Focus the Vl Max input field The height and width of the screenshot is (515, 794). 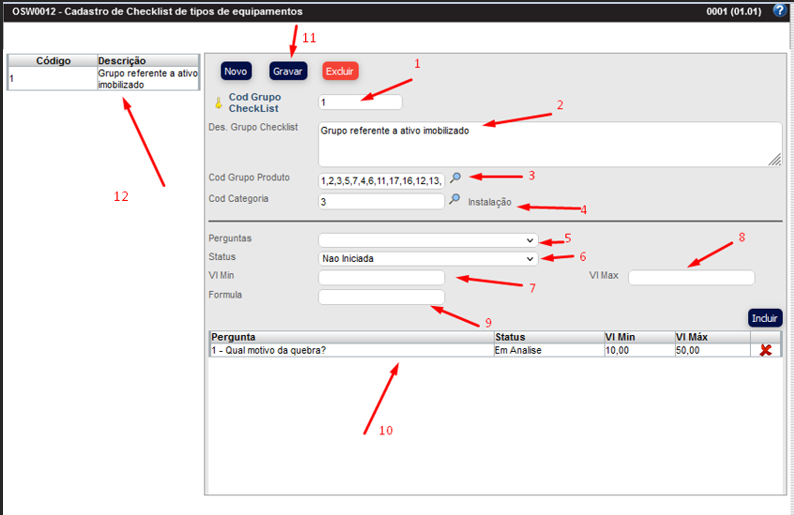pyautogui.click(x=691, y=277)
